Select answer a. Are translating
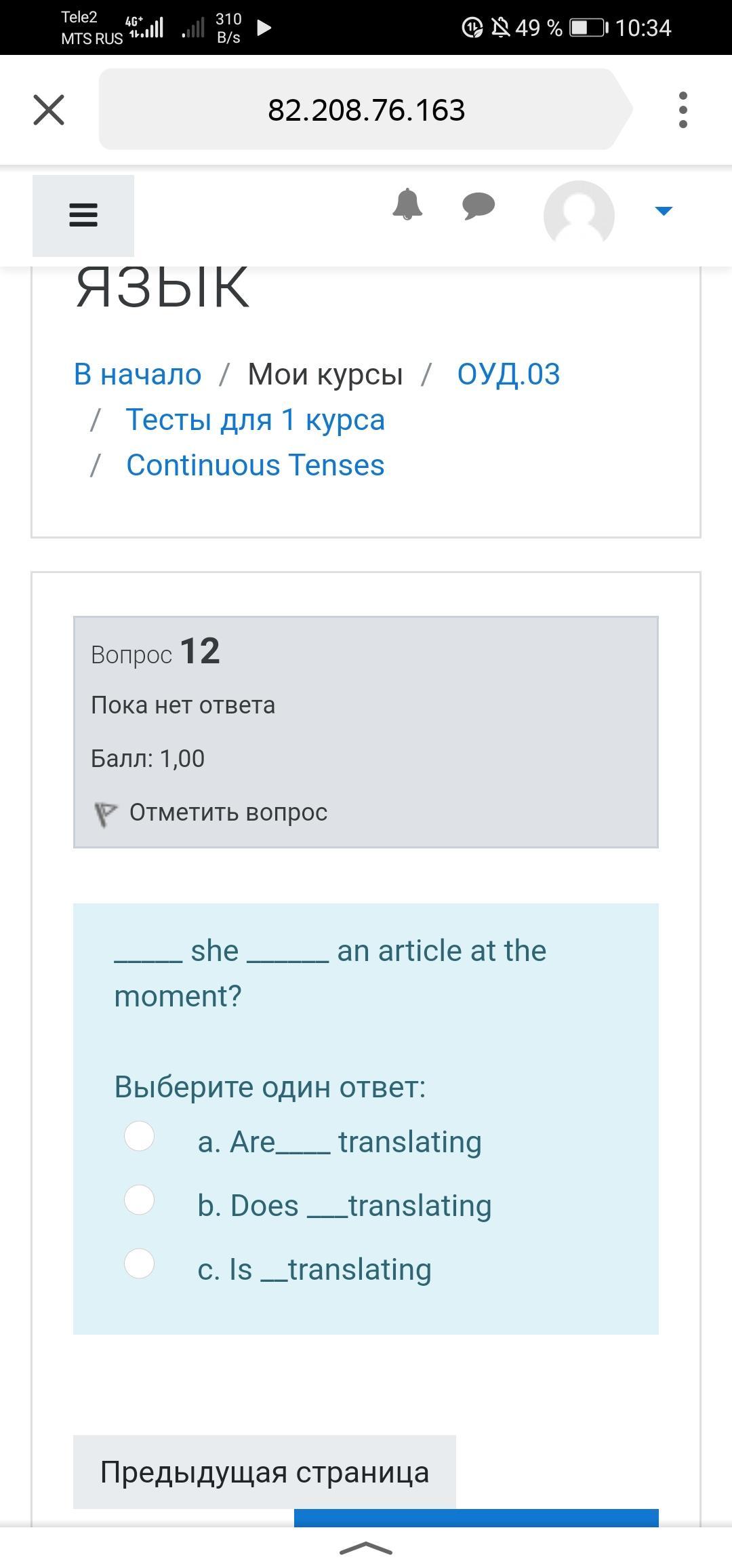Screen dimensions: 732x1568 (140, 1136)
